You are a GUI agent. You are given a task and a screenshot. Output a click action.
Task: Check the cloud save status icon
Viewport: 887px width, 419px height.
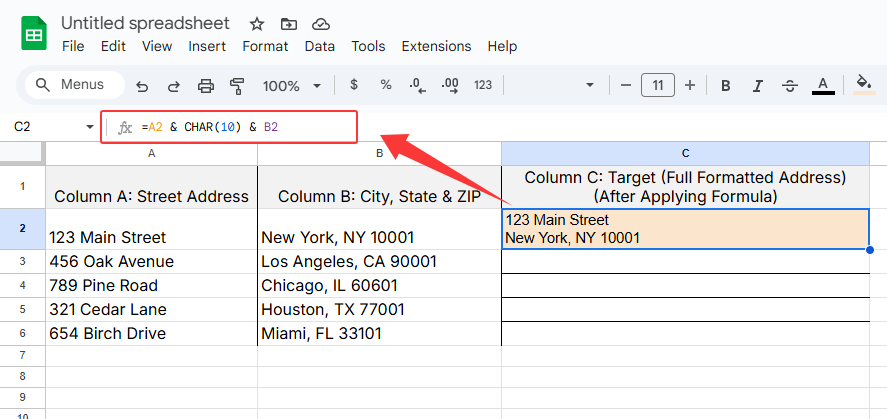[320, 23]
